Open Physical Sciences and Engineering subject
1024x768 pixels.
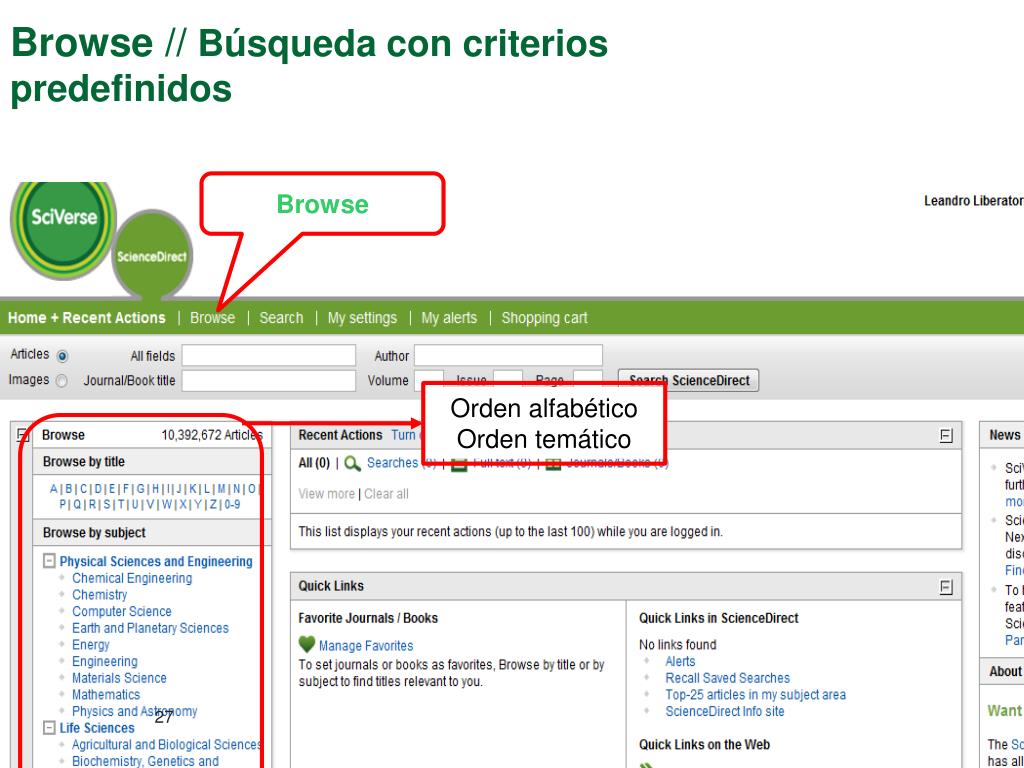click(156, 562)
